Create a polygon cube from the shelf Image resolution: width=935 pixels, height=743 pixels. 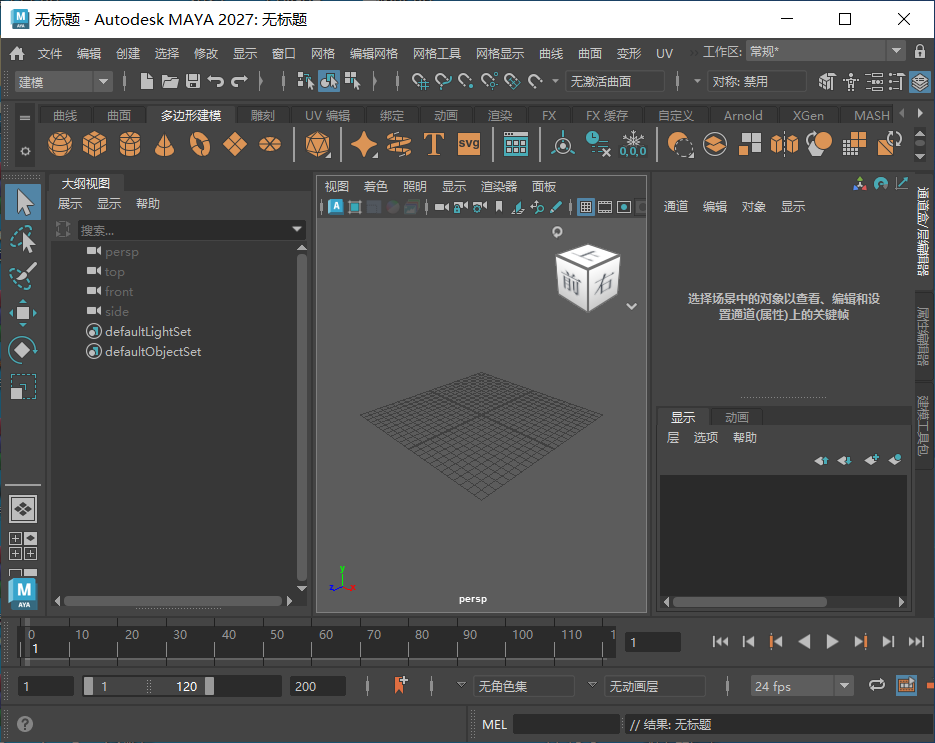click(x=96, y=145)
